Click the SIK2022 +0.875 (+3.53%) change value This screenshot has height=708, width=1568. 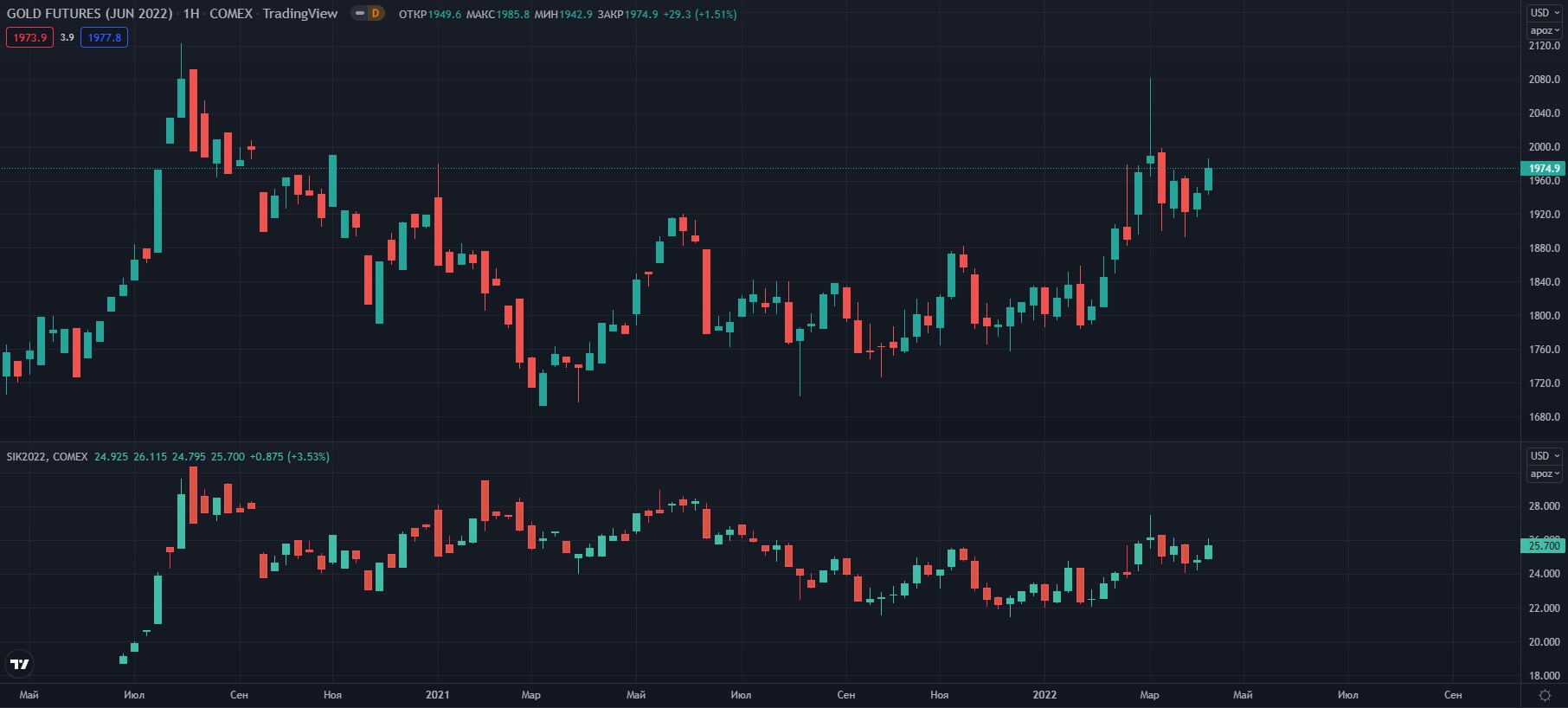pos(290,456)
